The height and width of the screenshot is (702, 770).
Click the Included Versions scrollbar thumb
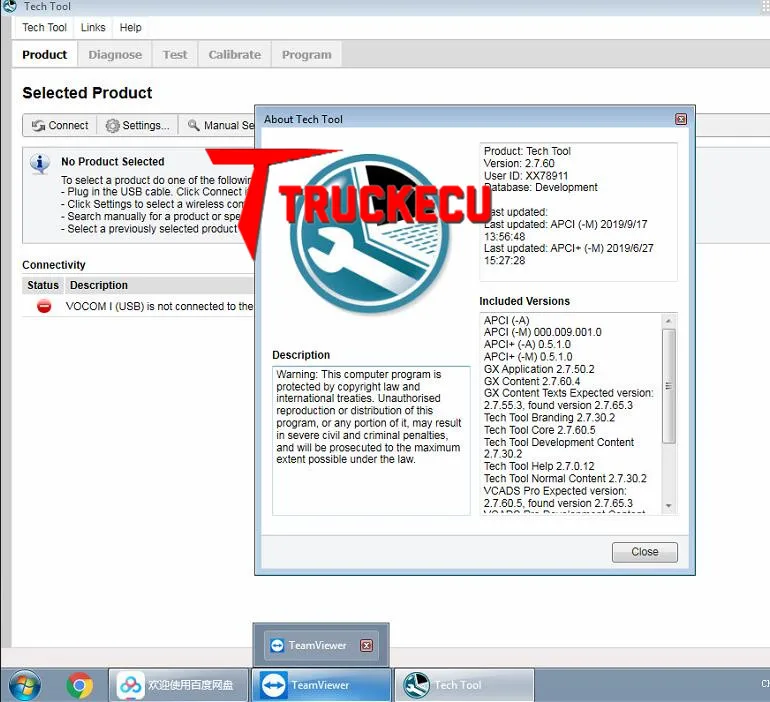668,386
